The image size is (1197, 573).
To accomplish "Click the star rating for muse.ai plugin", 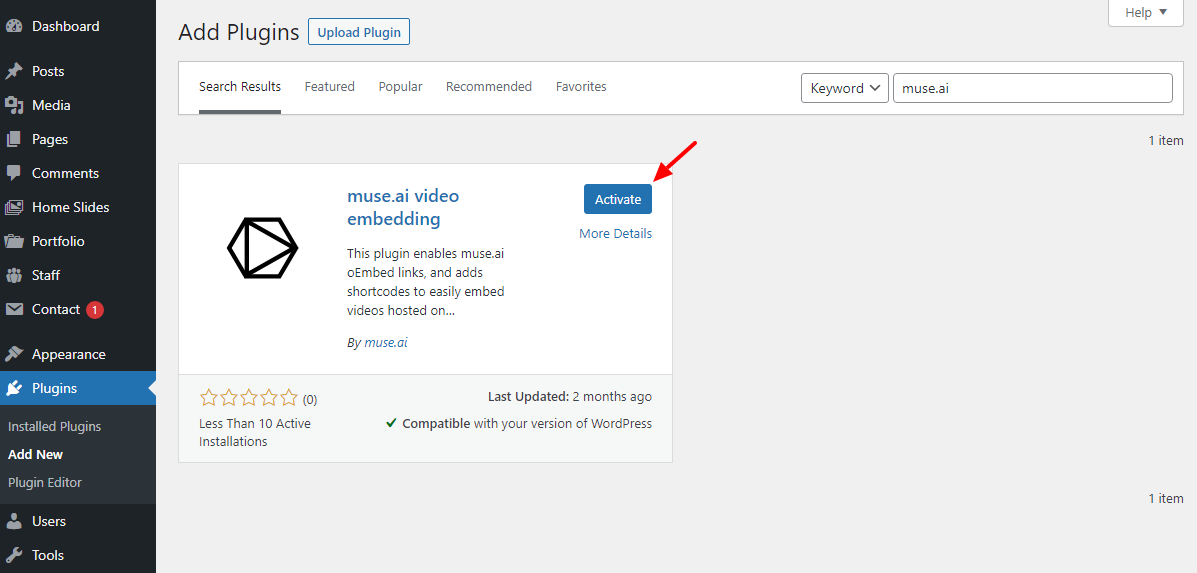I will [248, 398].
